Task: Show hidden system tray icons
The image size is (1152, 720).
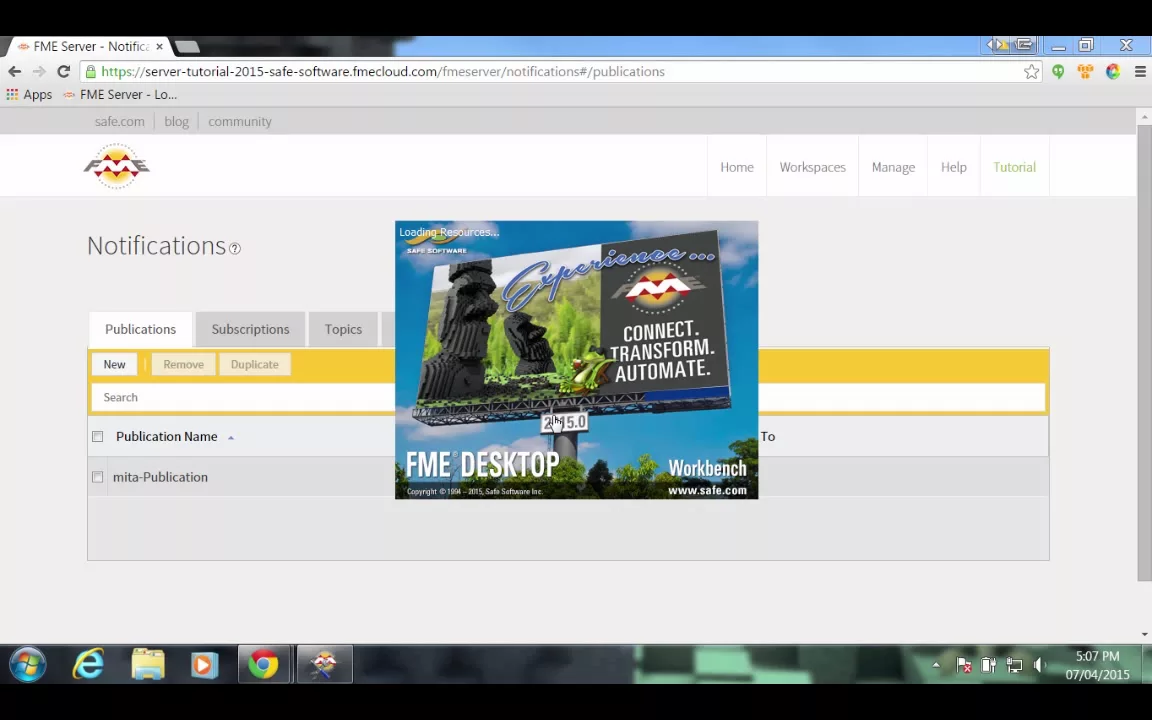Action: click(936, 665)
